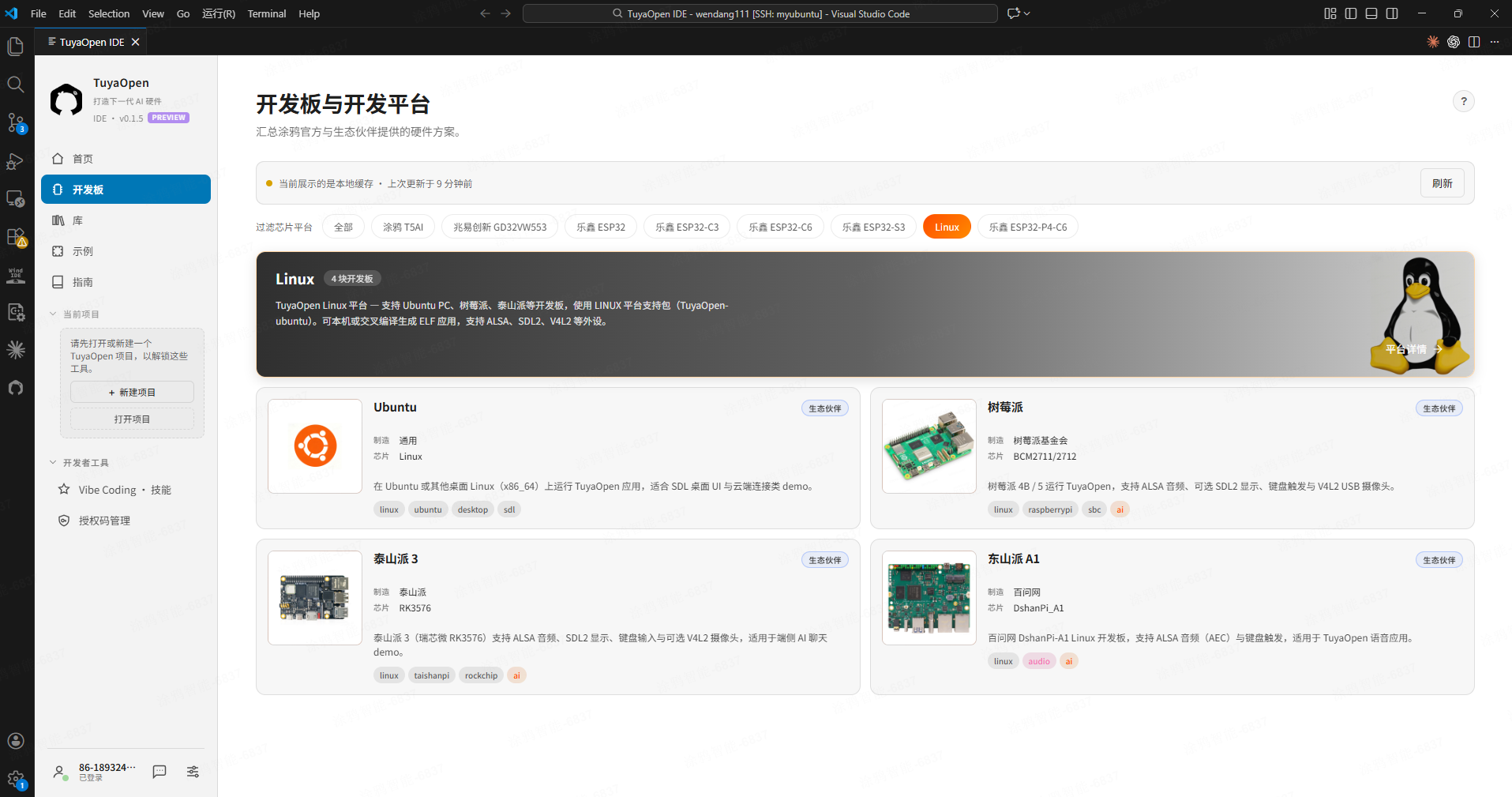This screenshot has width=1512, height=797.
Task: Toggle the secondary side bar layout icon
Action: point(1392,13)
